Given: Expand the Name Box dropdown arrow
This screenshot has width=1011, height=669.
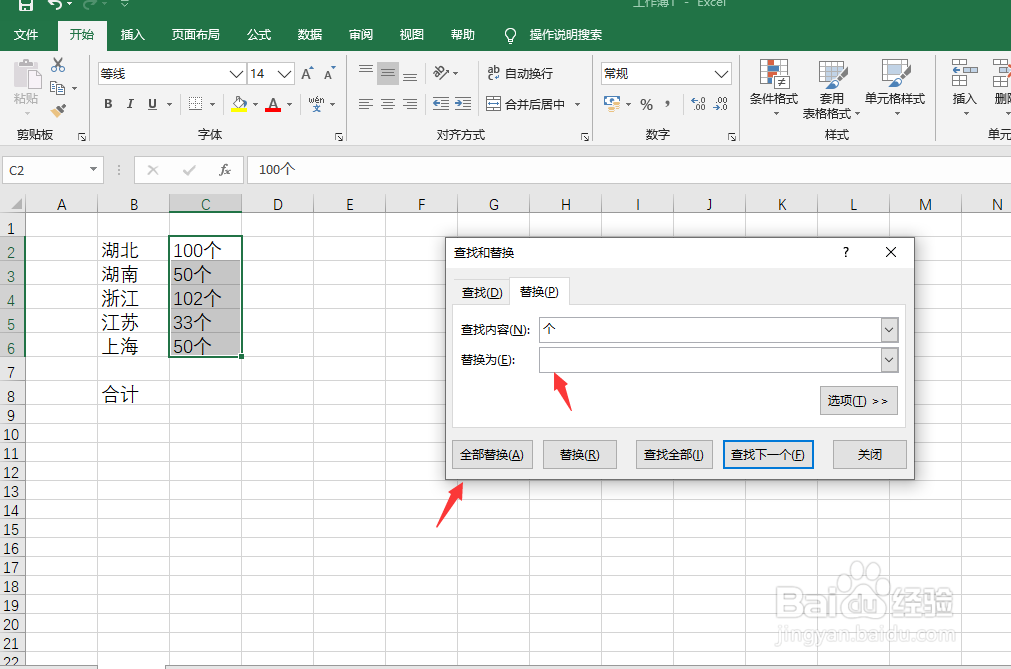Looking at the screenshot, I should click(93, 170).
